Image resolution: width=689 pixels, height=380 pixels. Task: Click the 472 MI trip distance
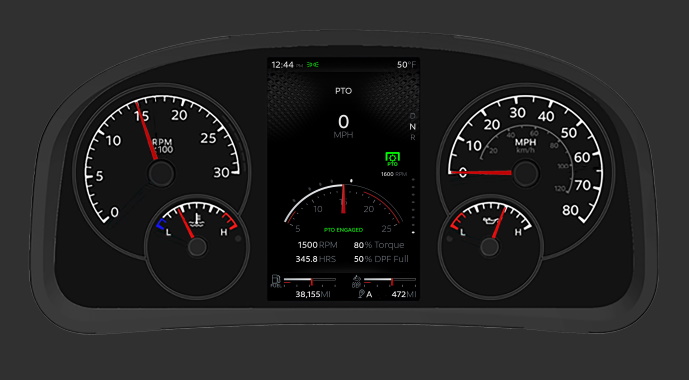click(404, 294)
